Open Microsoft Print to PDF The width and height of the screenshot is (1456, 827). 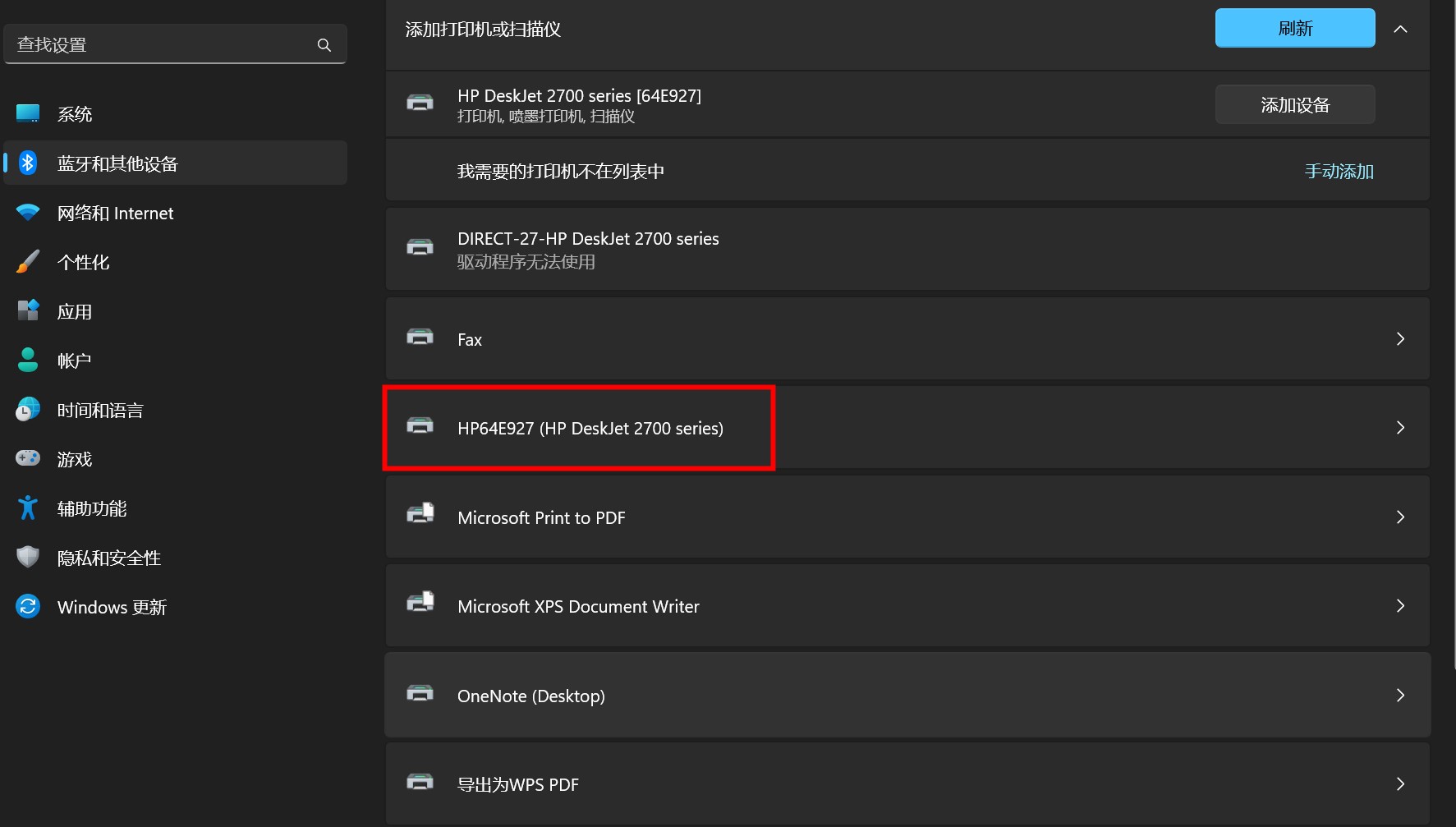coord(907,517)
